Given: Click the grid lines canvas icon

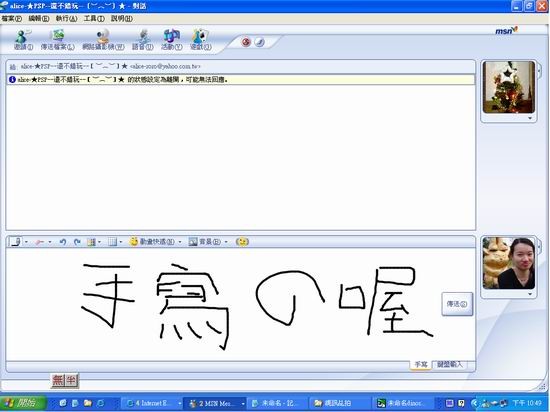Looking at the screenshot, I should [112, 242].
